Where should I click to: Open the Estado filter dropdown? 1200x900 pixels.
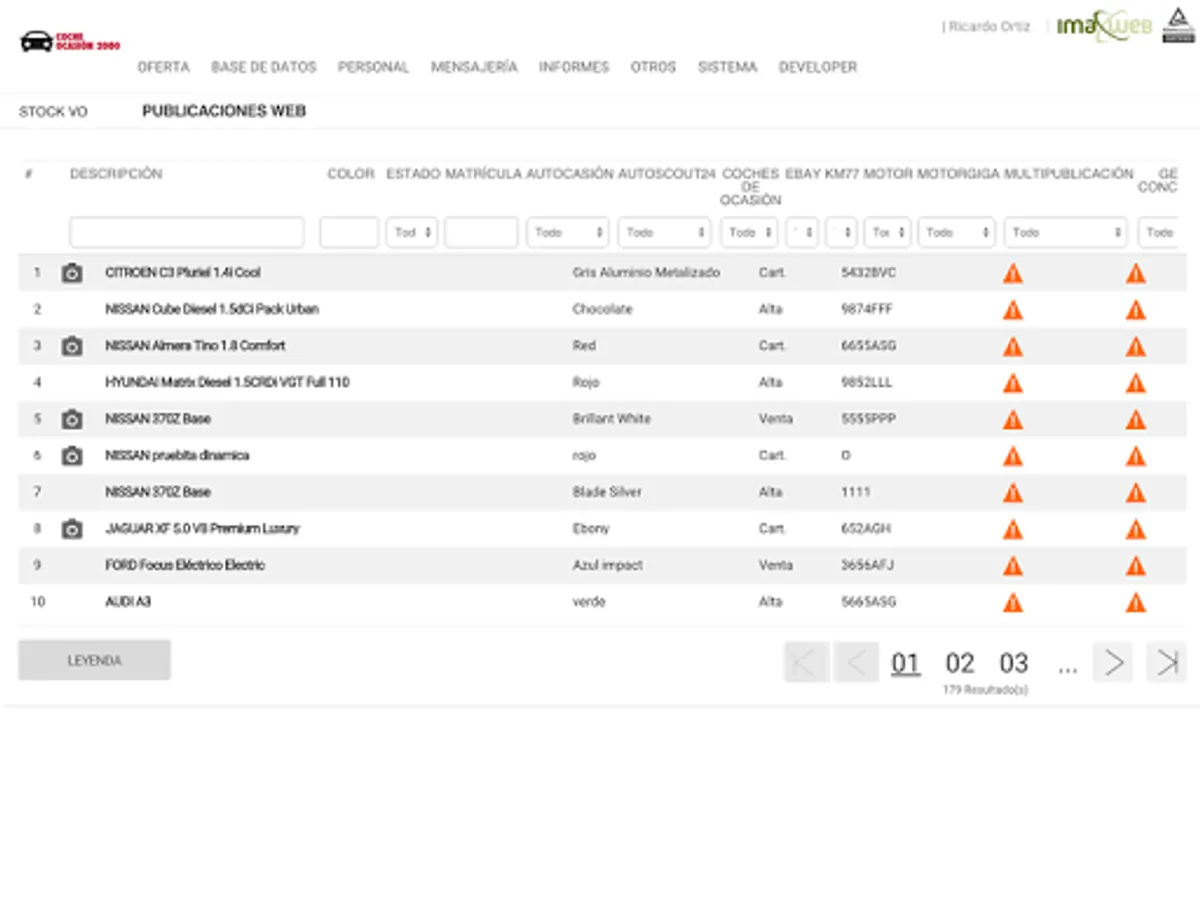[412, 232]
